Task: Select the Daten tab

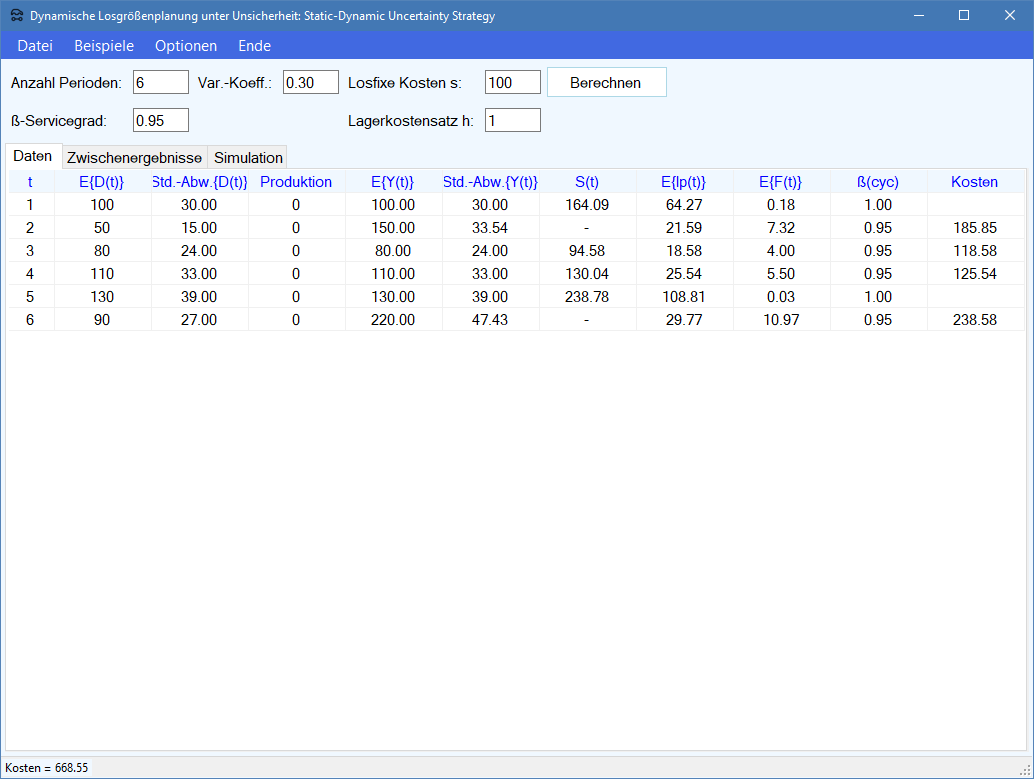Action: (x=33, y=157)
